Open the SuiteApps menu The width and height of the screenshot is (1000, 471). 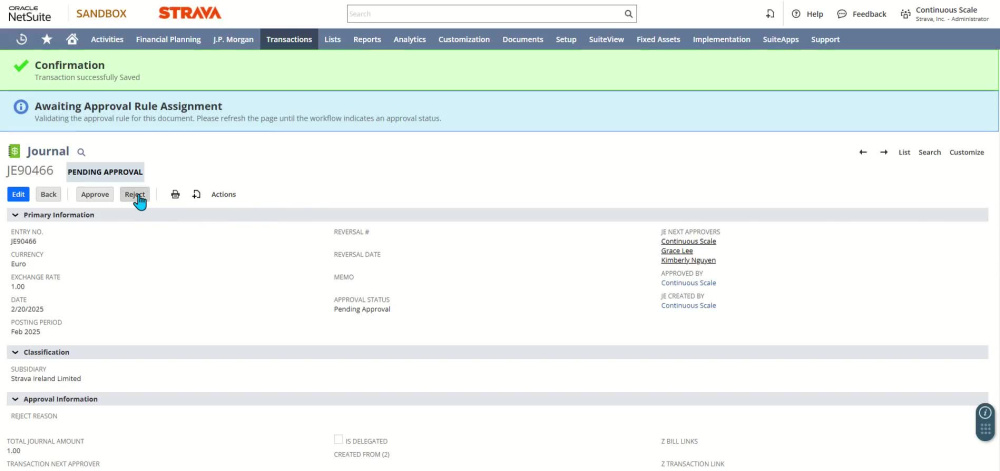781,39
